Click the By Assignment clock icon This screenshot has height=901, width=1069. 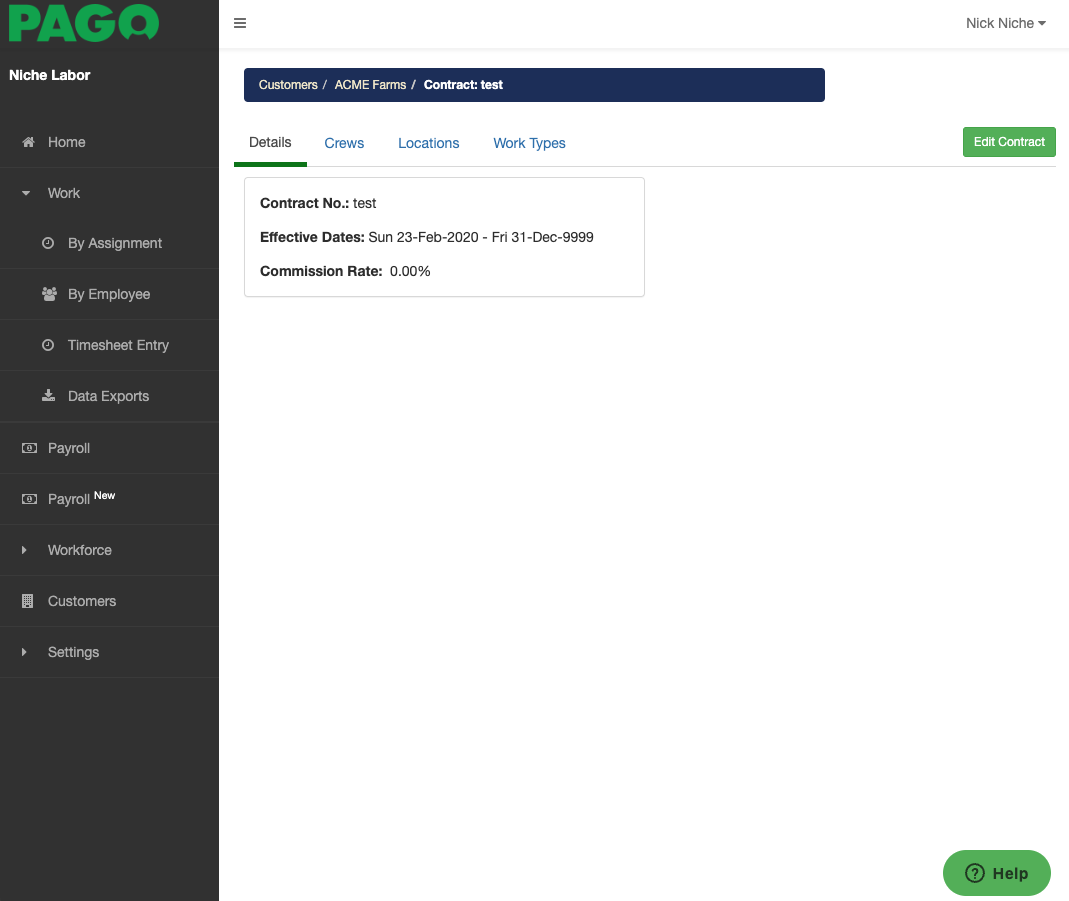point(48,243)
